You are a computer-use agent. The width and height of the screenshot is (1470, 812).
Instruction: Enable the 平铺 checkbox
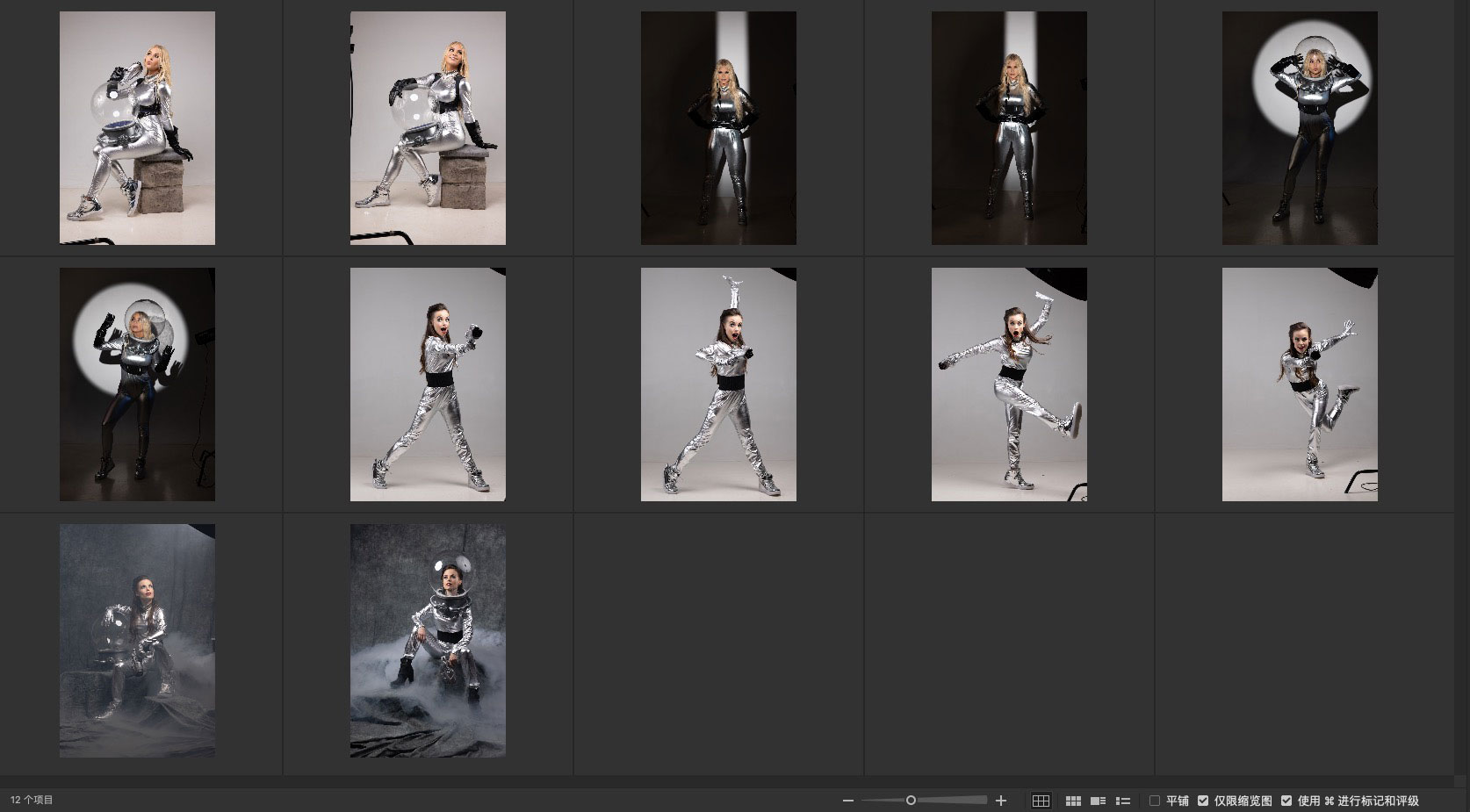click(1155, 801)
